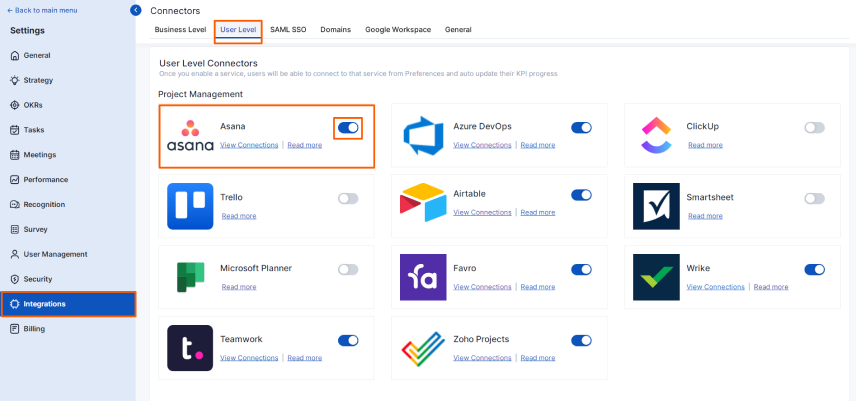
Task: Open the Domains tab
Action: [336, 29]
